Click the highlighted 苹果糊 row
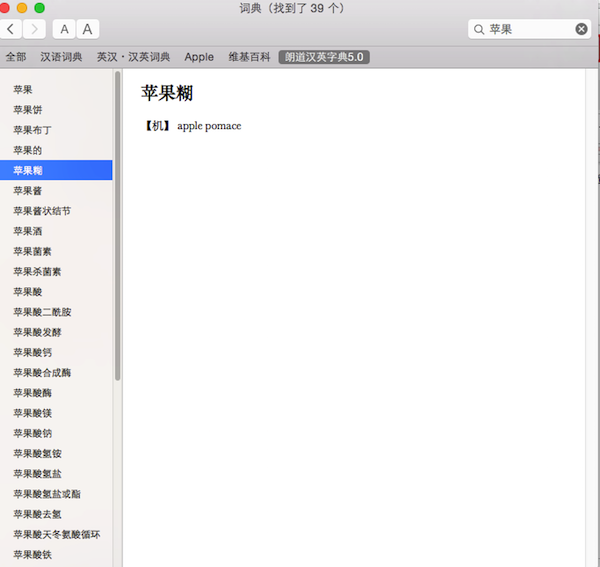 point(56,170)
